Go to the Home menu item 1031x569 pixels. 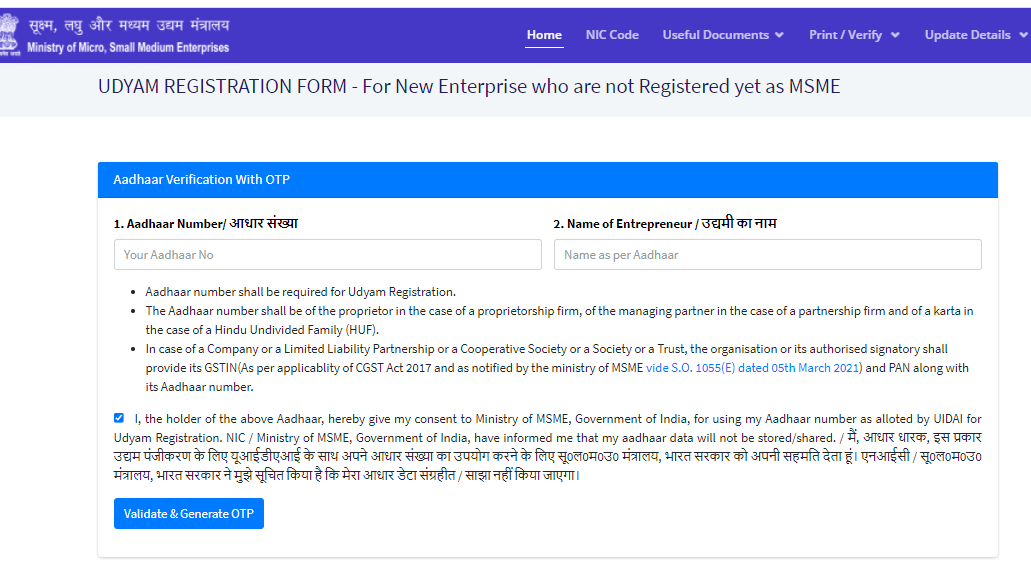[x=544, y=35]
